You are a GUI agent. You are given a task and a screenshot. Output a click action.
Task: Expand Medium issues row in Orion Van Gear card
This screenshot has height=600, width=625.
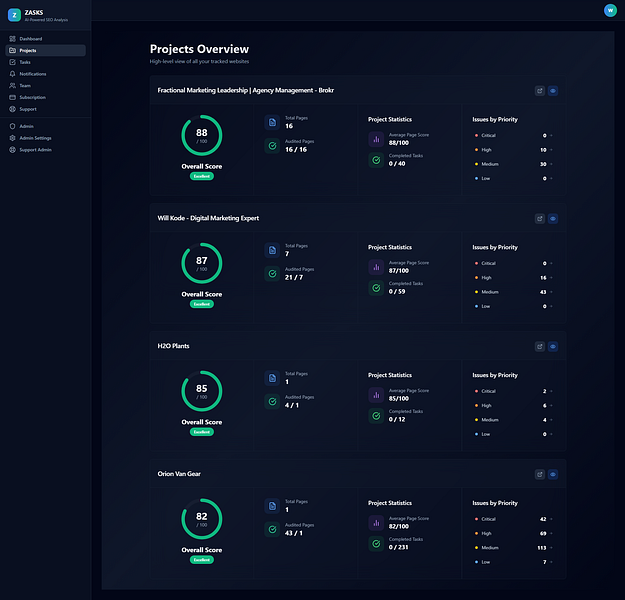[x=514, y=548]
